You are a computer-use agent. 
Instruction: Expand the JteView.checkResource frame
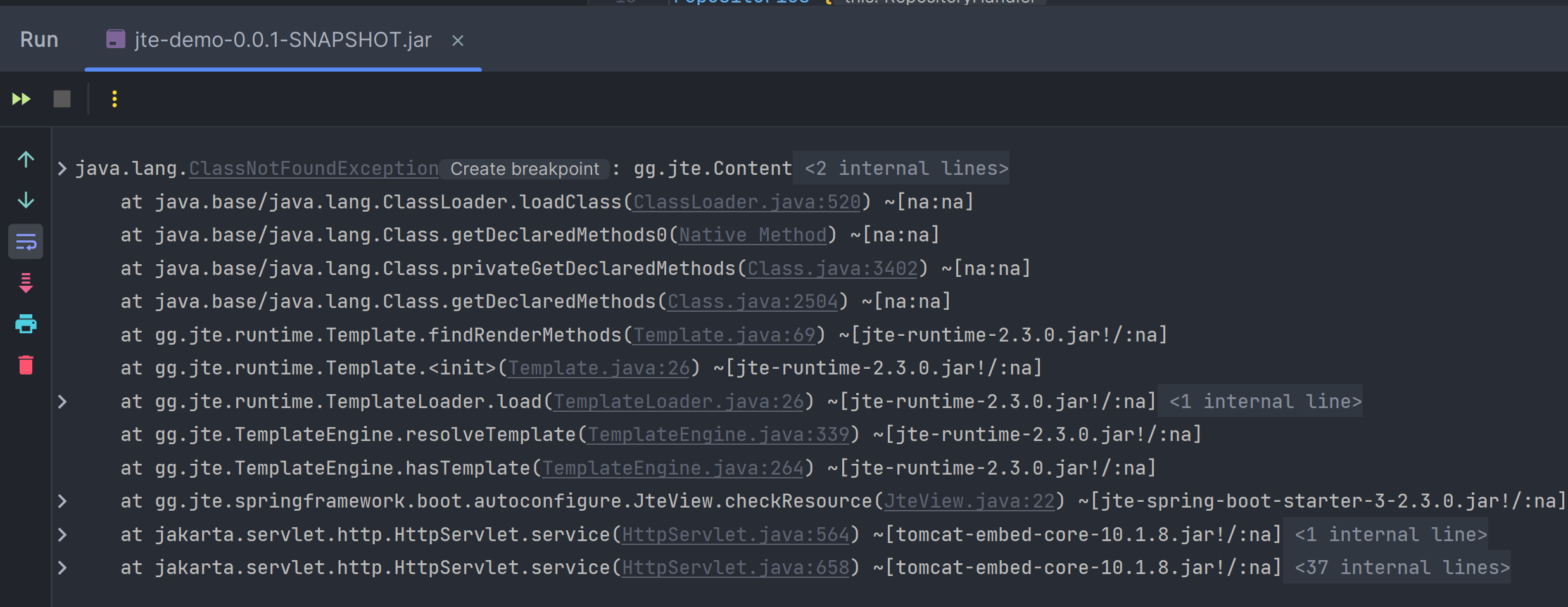tap(61, 501)
